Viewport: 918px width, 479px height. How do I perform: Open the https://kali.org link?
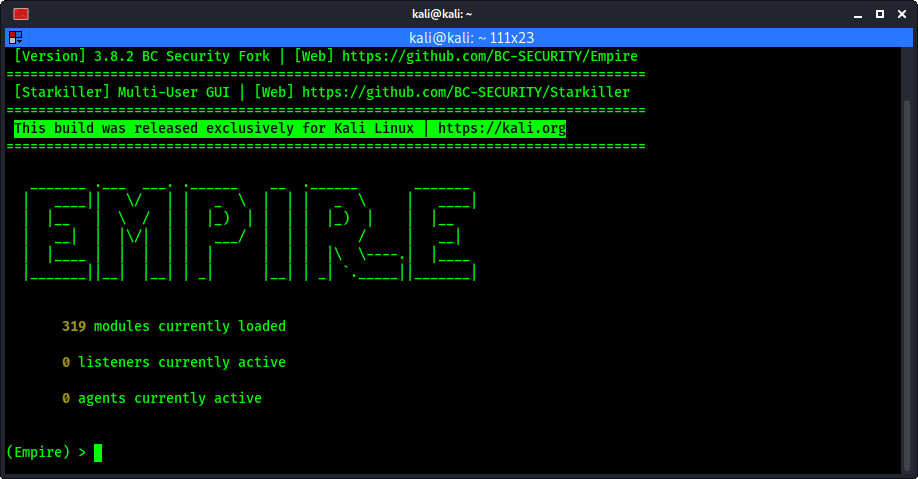(501, 129)
